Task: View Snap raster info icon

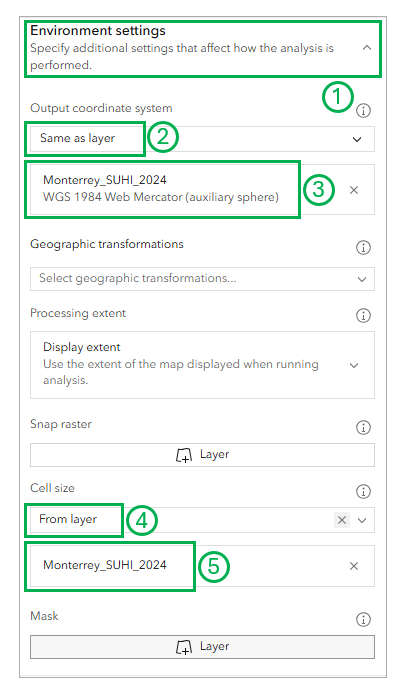Action: click(363, 428)
